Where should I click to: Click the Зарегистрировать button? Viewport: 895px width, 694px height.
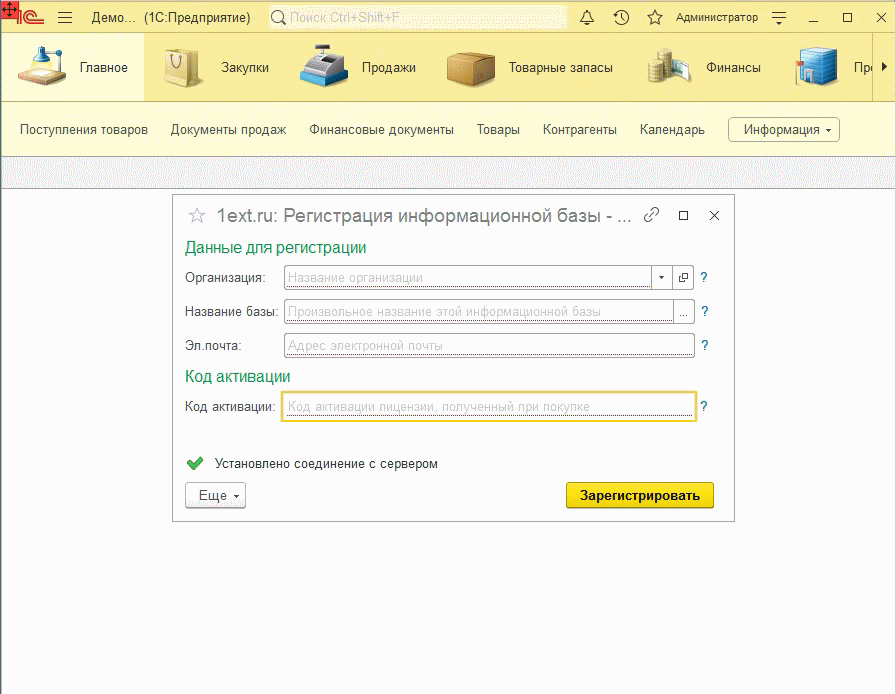(x=639, y=494)
